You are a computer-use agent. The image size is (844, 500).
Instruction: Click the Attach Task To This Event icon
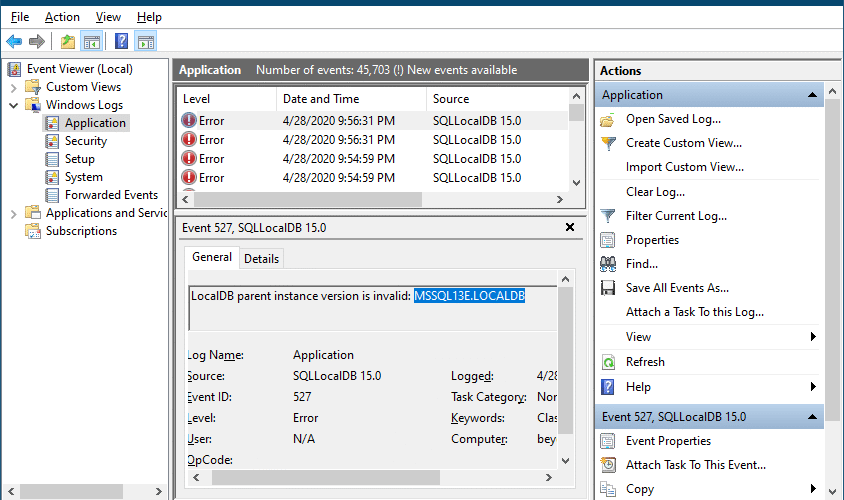pos(608,465)
